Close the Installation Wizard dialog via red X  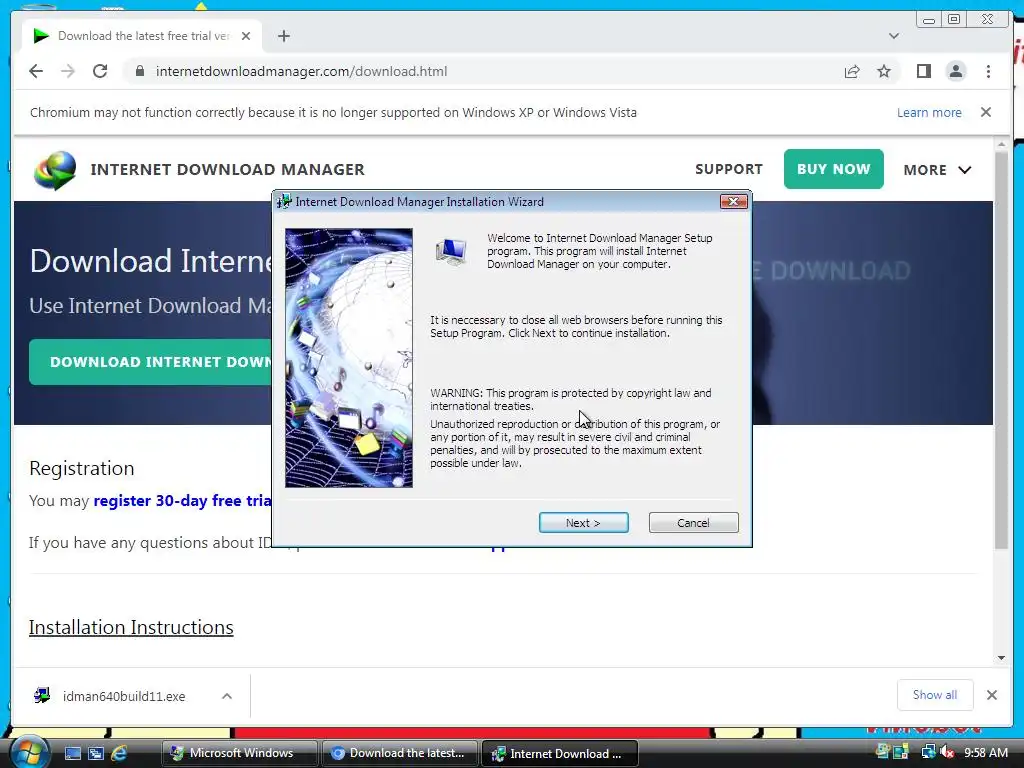pyautogui.click(x=733, y=202)
